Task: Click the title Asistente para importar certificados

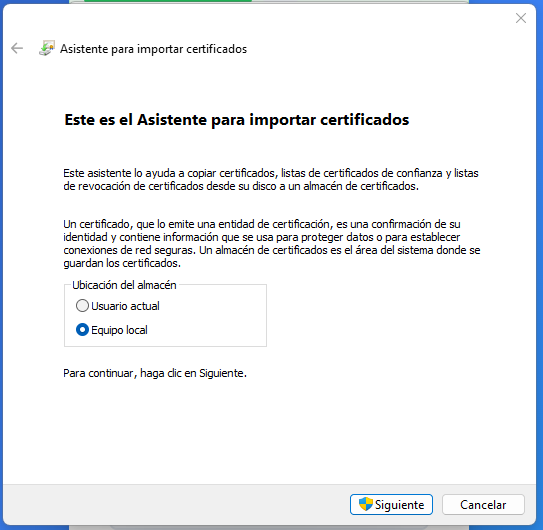Action: pyautogui.click(x=153, y=49)
